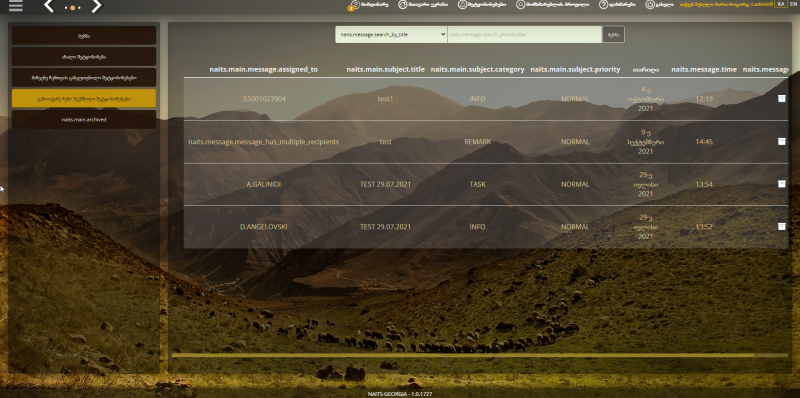Open message titled test1
This screenshot has height=398, width=800.
385,99
